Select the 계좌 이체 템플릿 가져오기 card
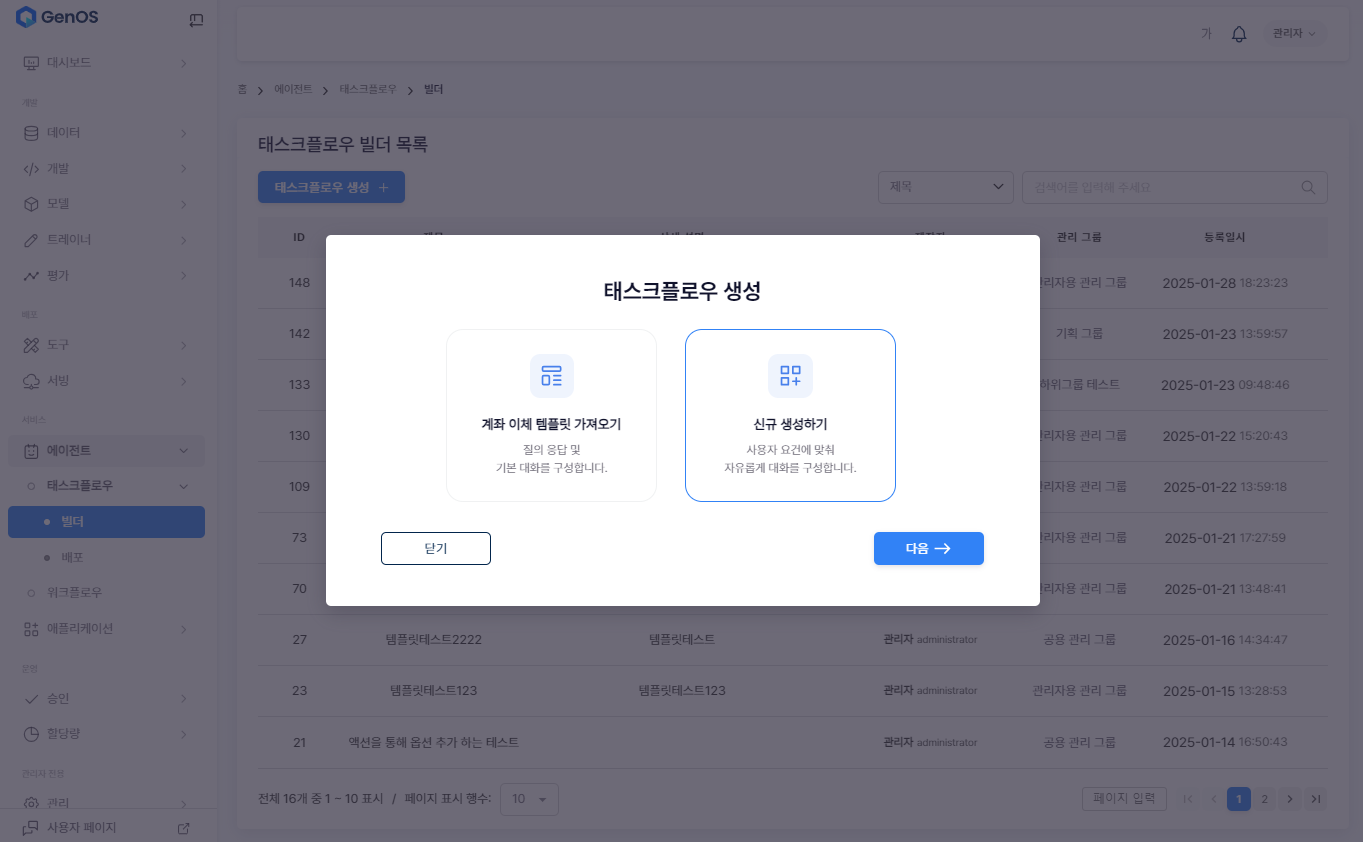 (x=551, y=415)
